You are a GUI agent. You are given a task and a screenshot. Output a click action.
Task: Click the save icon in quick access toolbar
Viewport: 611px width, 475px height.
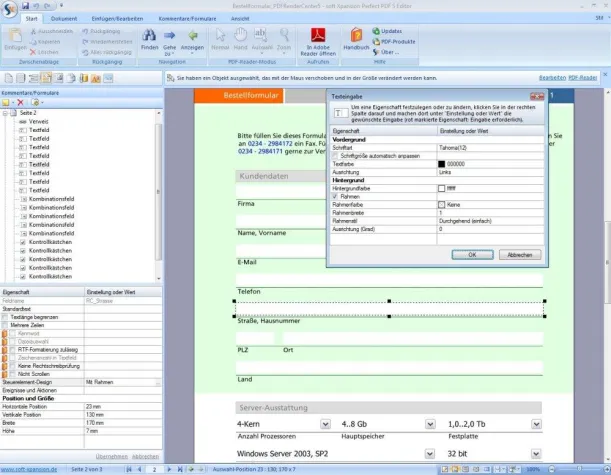coord(25,5)
